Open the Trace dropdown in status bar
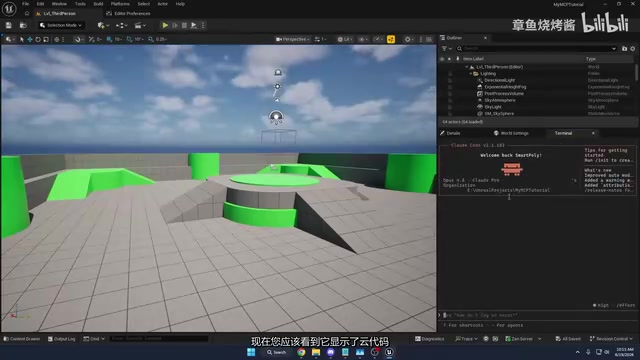This screenshot has height=360, width=640. (466, 339)
